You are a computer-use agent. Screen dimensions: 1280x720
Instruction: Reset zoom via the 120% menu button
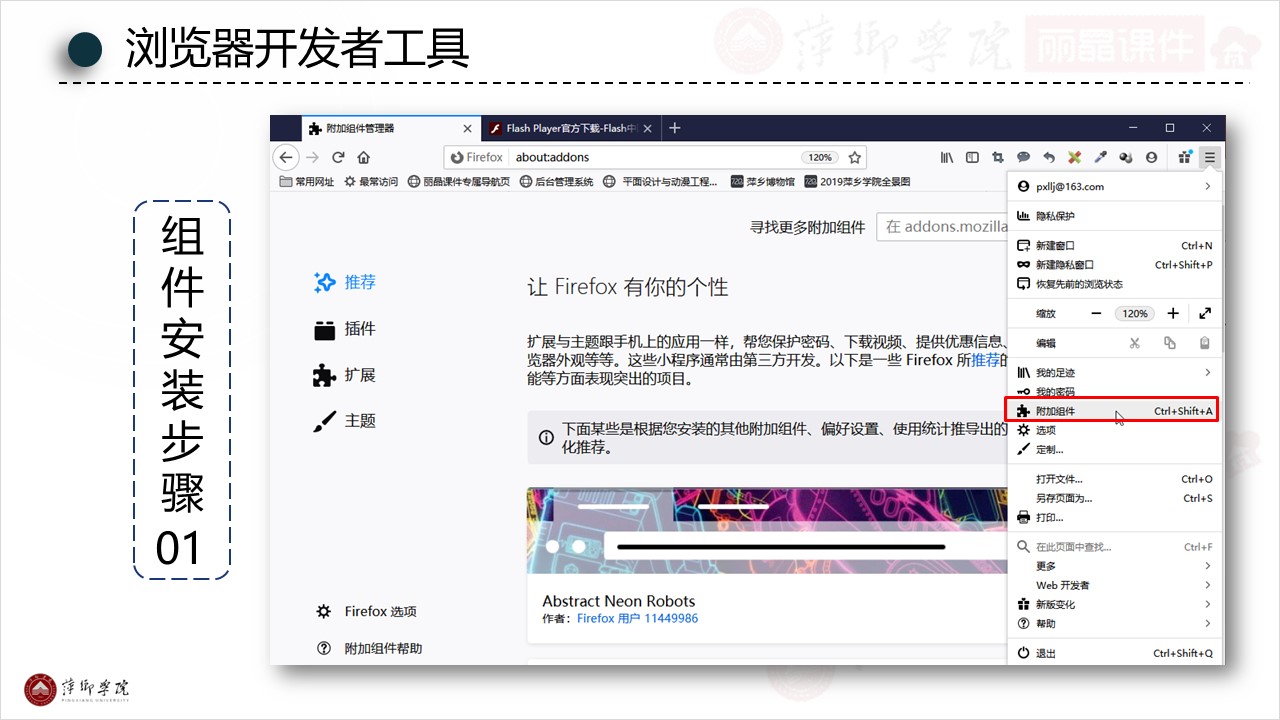pos(1135,314)
